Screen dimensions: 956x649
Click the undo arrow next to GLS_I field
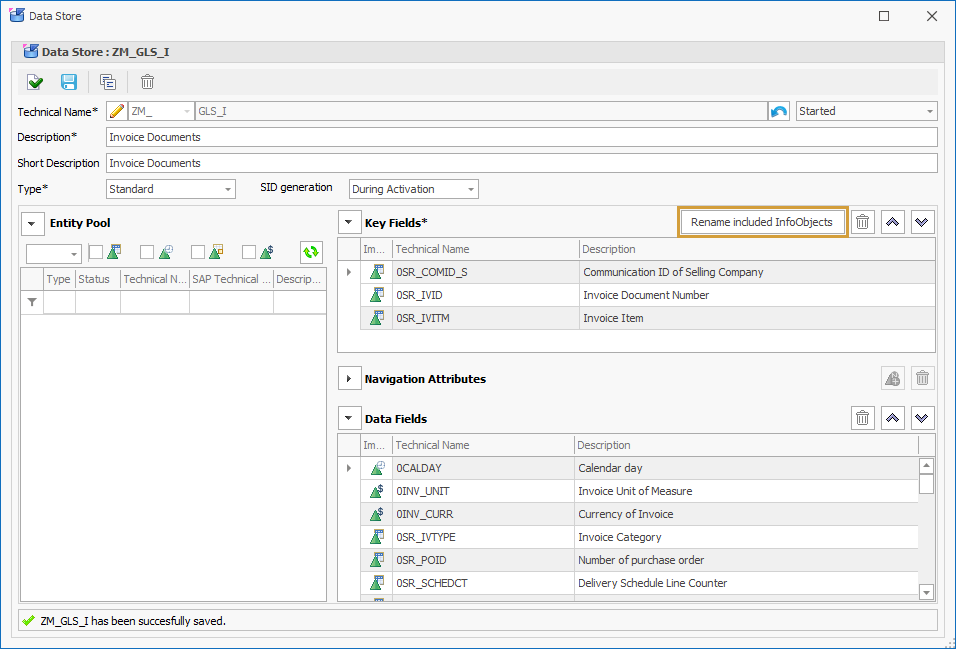778,110
